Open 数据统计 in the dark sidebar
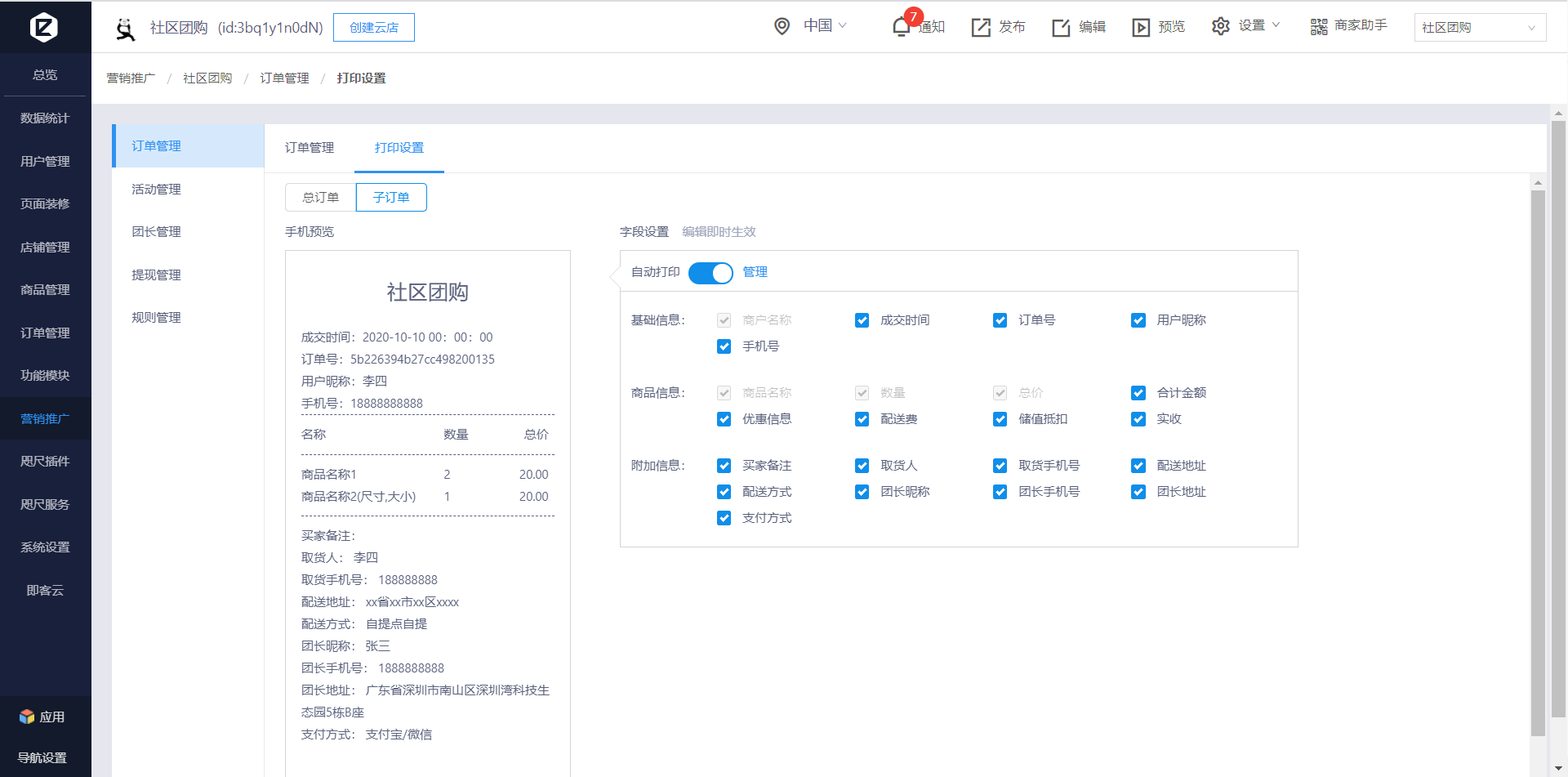The width and height of the screenshot is (1568, 777). click(46, 118)
